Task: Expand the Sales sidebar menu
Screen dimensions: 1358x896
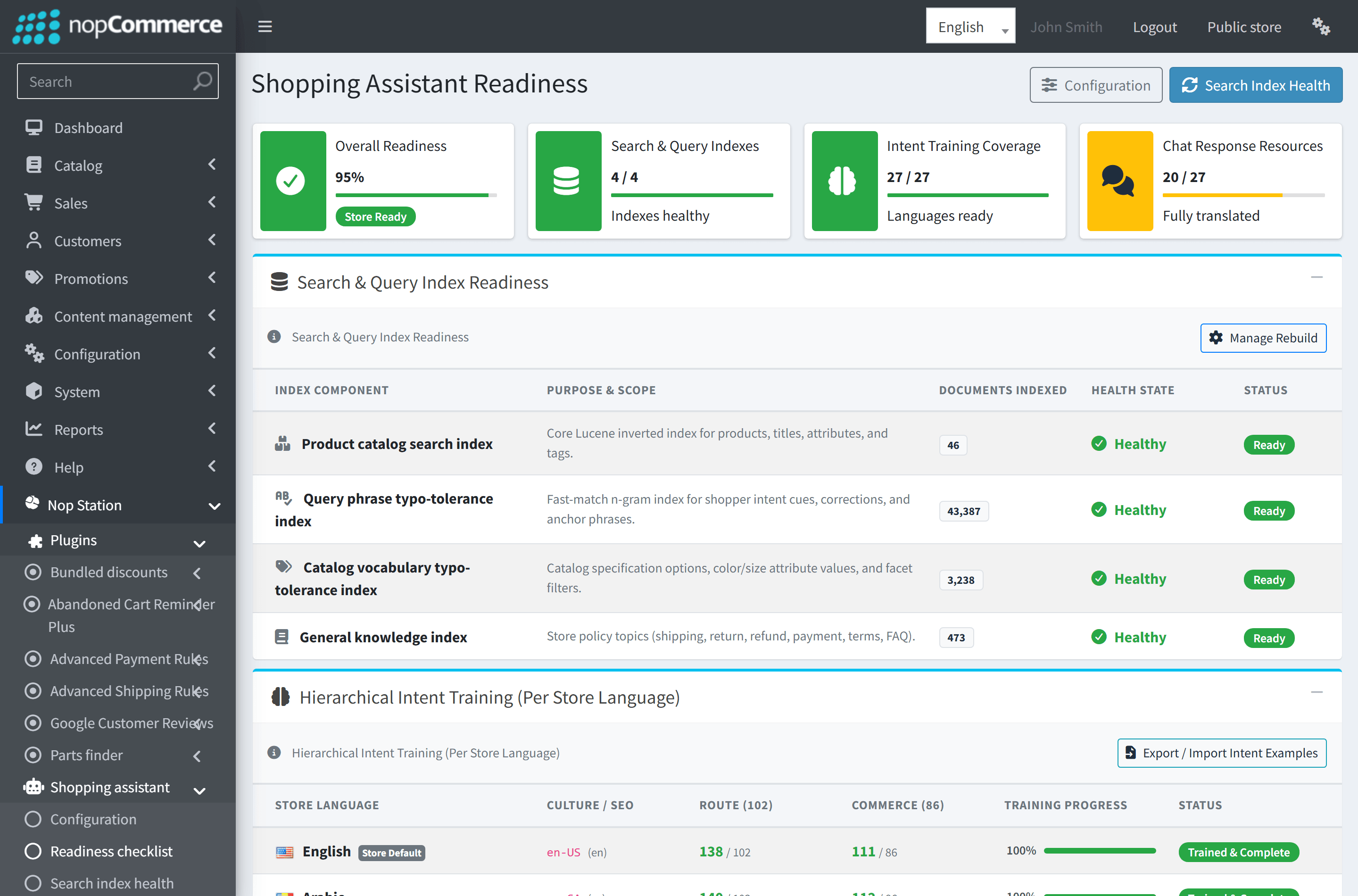Action: 118,203
